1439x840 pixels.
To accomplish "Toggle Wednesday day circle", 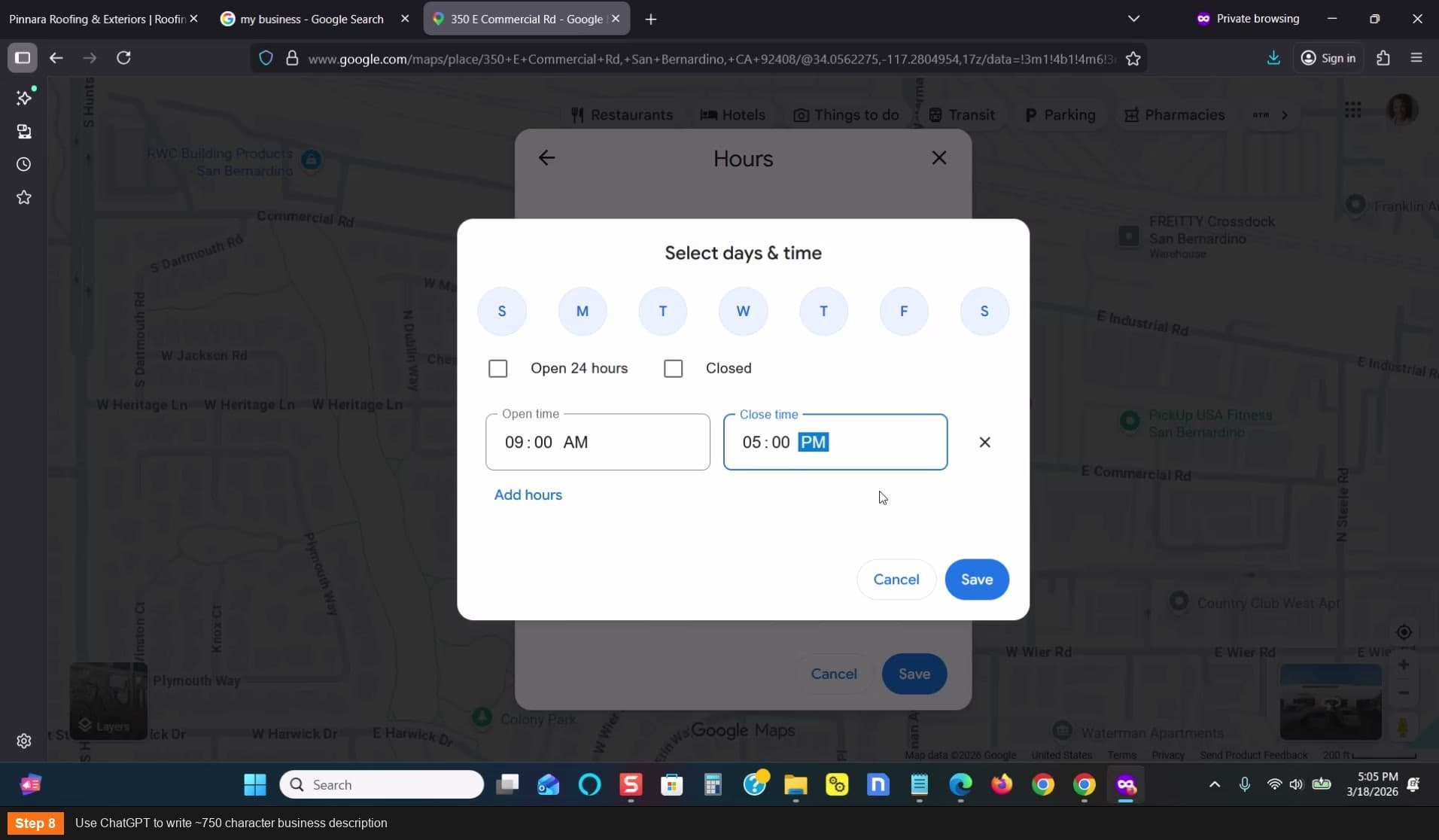I will click(743, 311).
